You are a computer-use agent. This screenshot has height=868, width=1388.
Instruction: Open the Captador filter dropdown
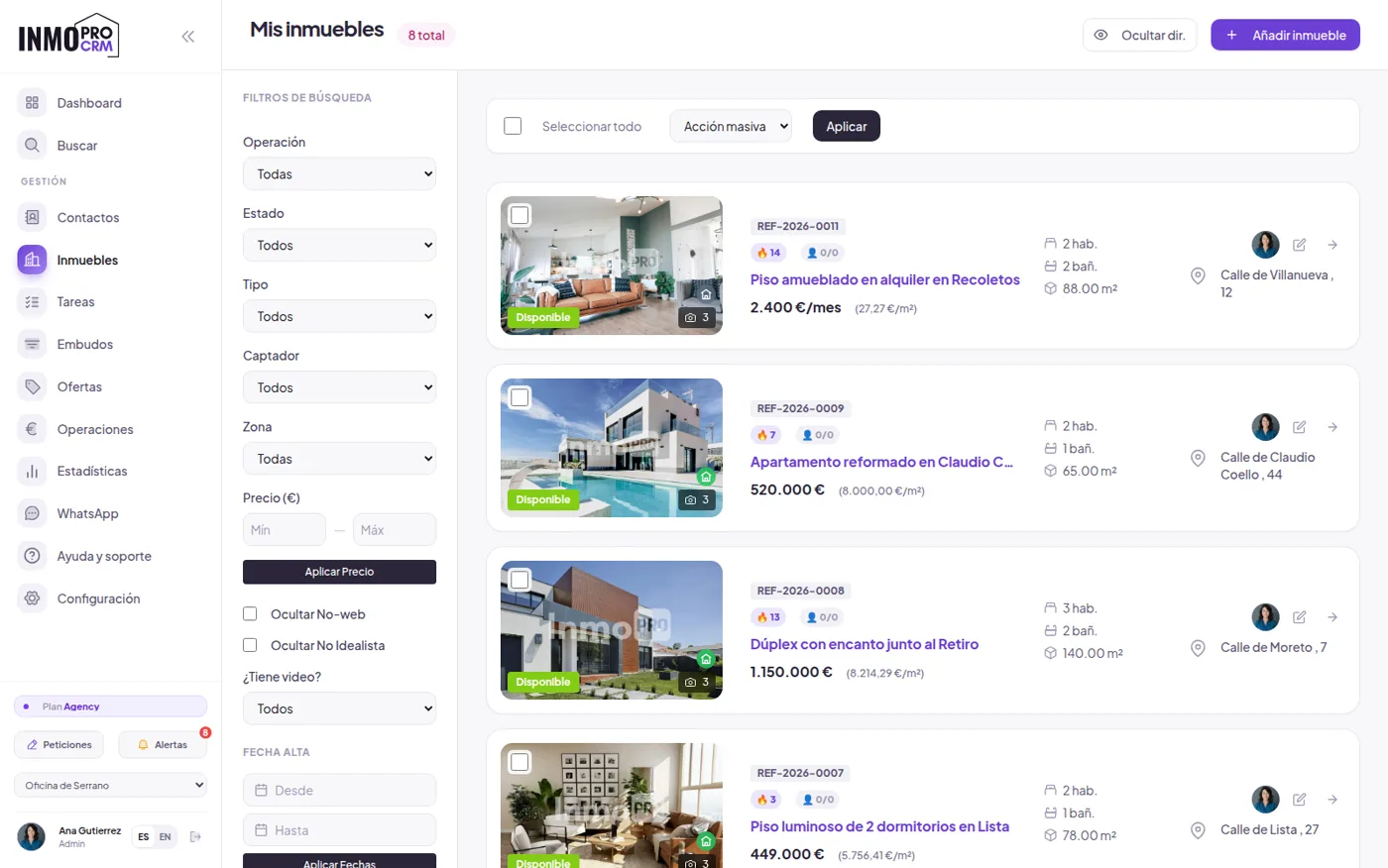click(x=339, y=388)
